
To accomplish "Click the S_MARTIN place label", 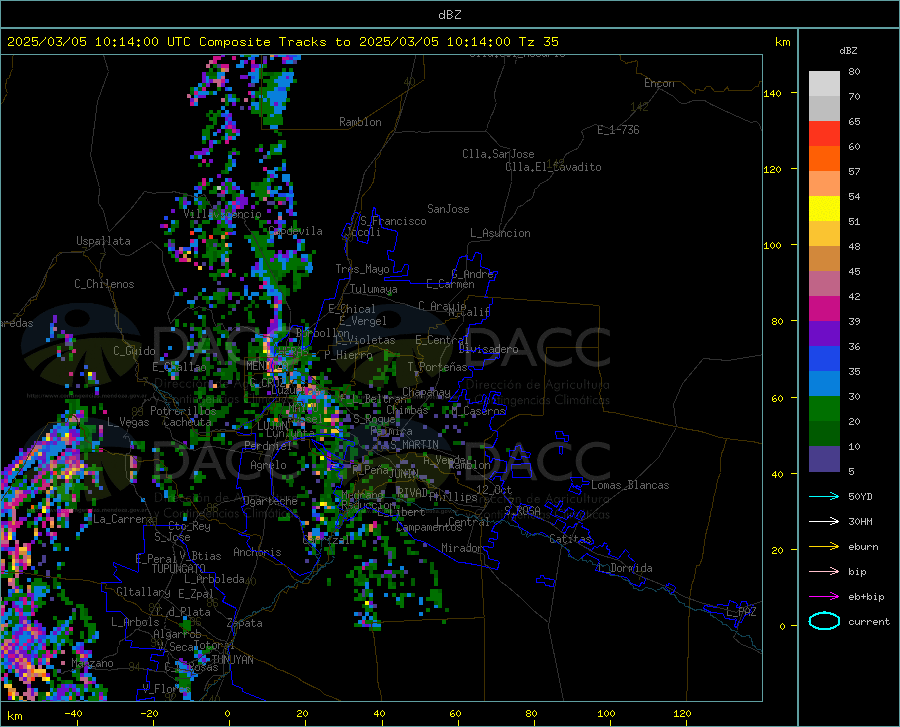I will (414, 445).
